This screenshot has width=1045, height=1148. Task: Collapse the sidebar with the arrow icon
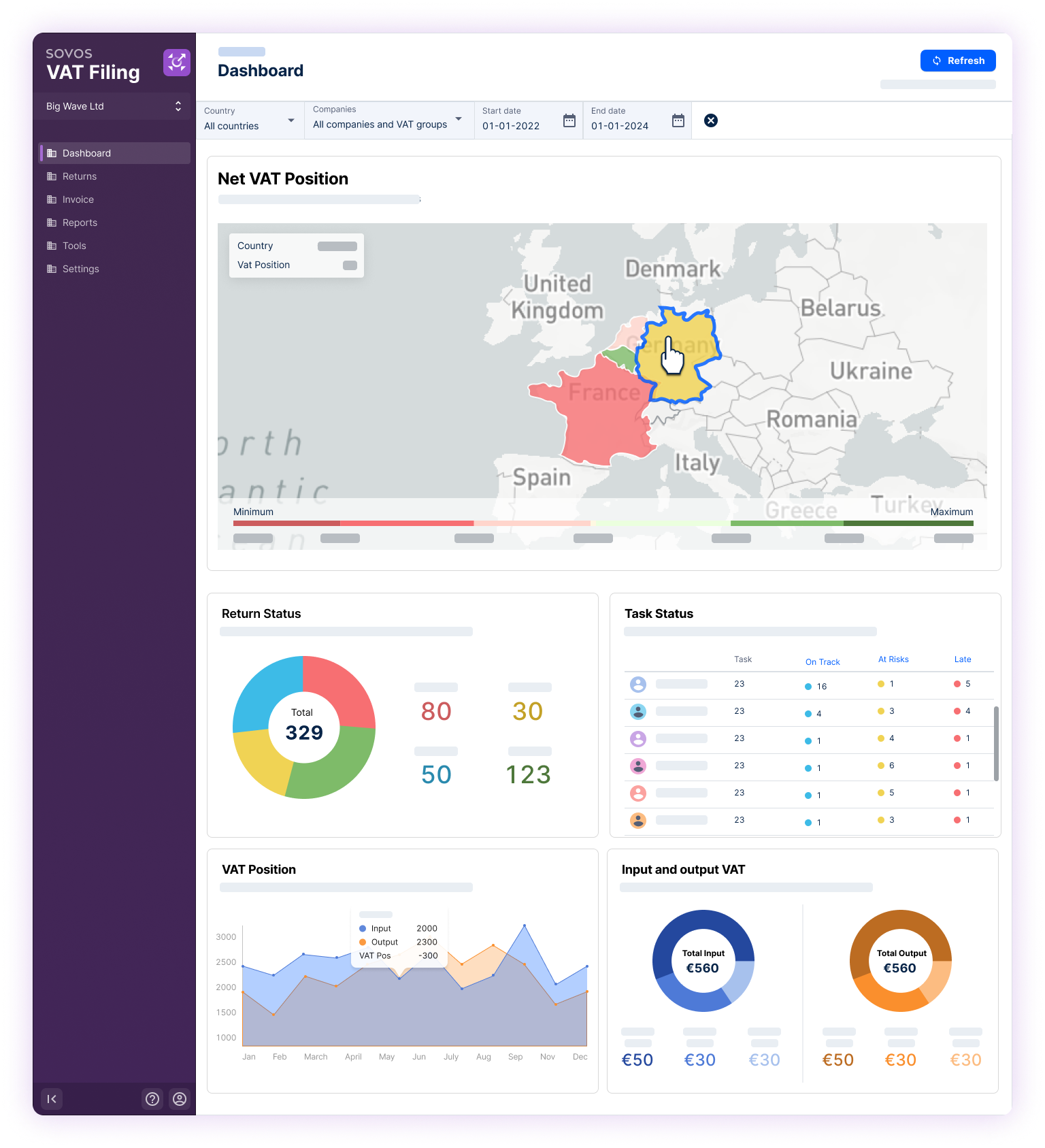coord(52,1099)
